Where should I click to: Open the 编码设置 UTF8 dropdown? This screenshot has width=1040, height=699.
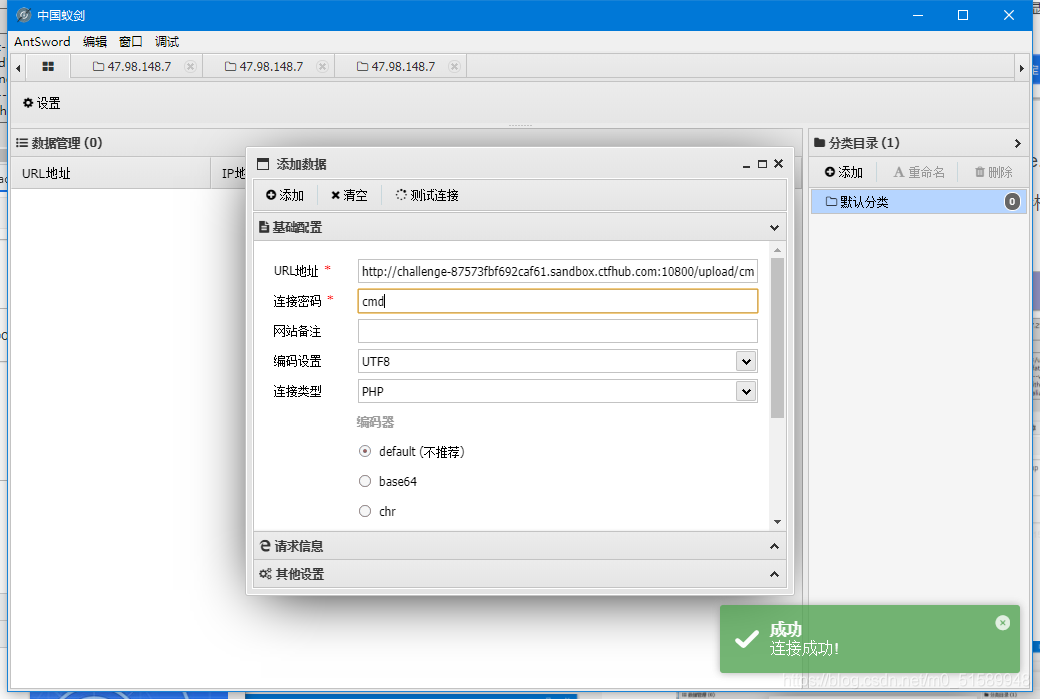pyautogui.click(x=746, y=361)
